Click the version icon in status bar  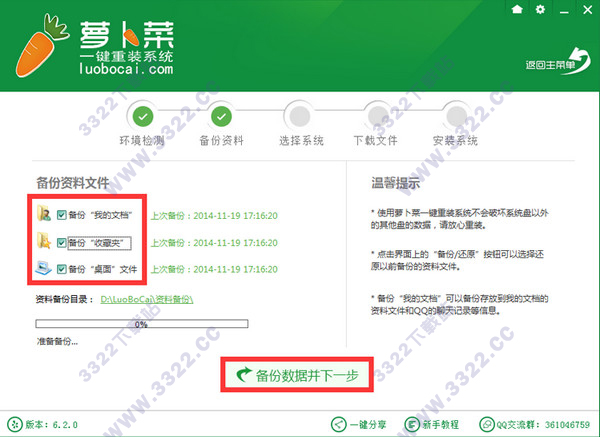(15, 424)
